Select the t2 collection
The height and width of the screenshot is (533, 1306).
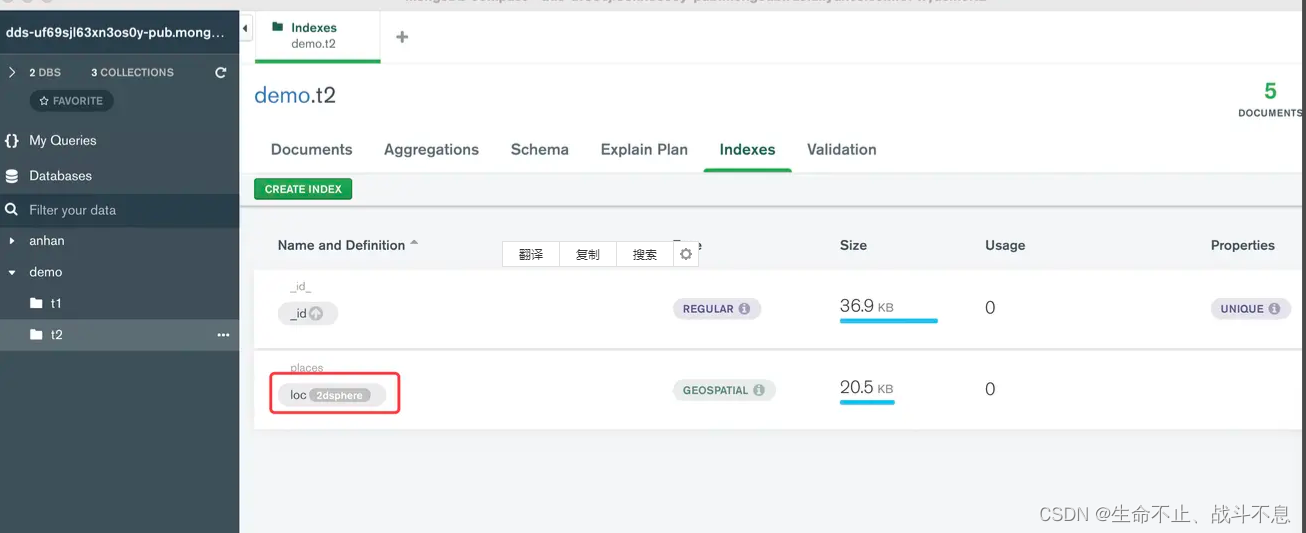[x=119, y=334]
